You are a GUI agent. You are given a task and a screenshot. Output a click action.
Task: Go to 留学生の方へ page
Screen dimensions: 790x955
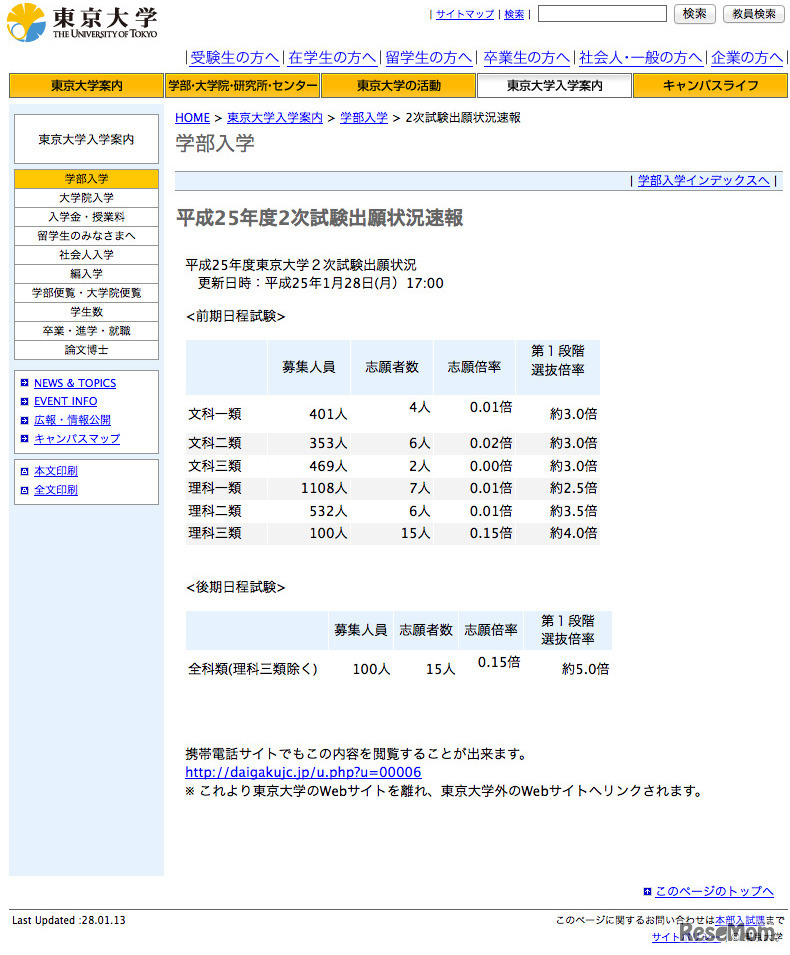click(429, 58)
